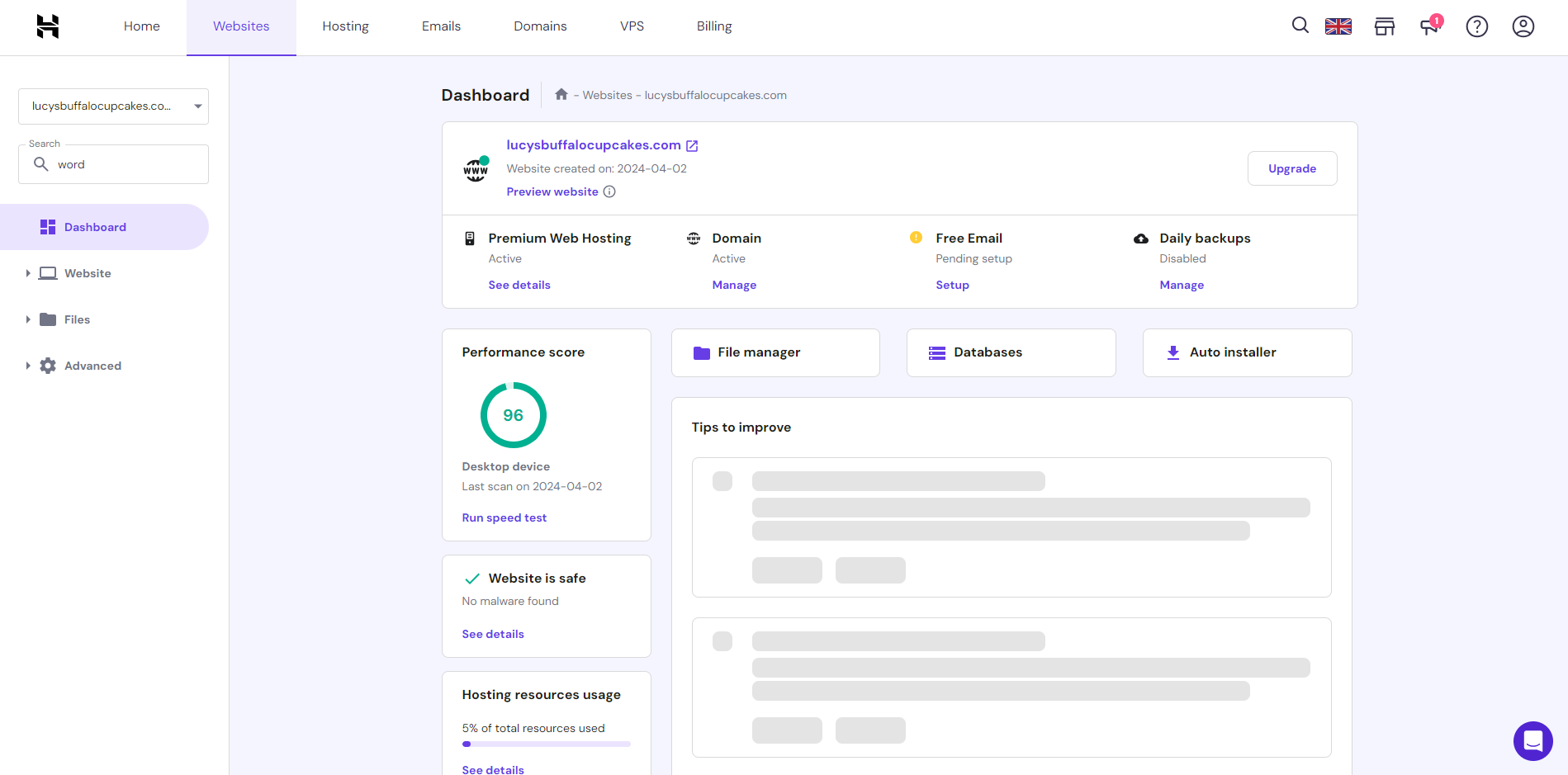Screen dimensions: 1568x775
Task: Click the www globe website icon
Action: [x=476, y=169]
